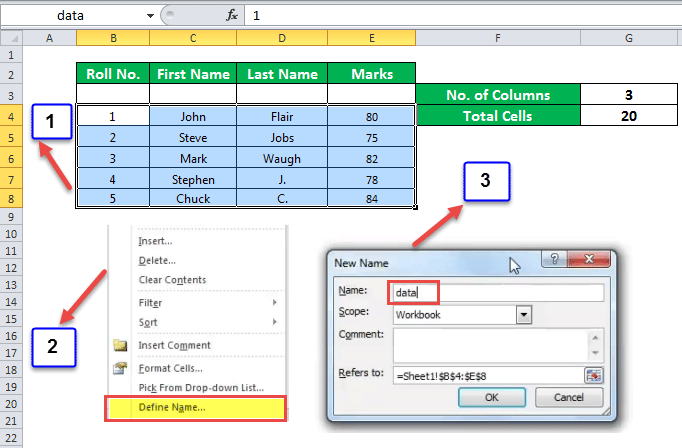Click the range selector icon in Refers to
The height and width of the screenshot is (448, 682).
594,376
